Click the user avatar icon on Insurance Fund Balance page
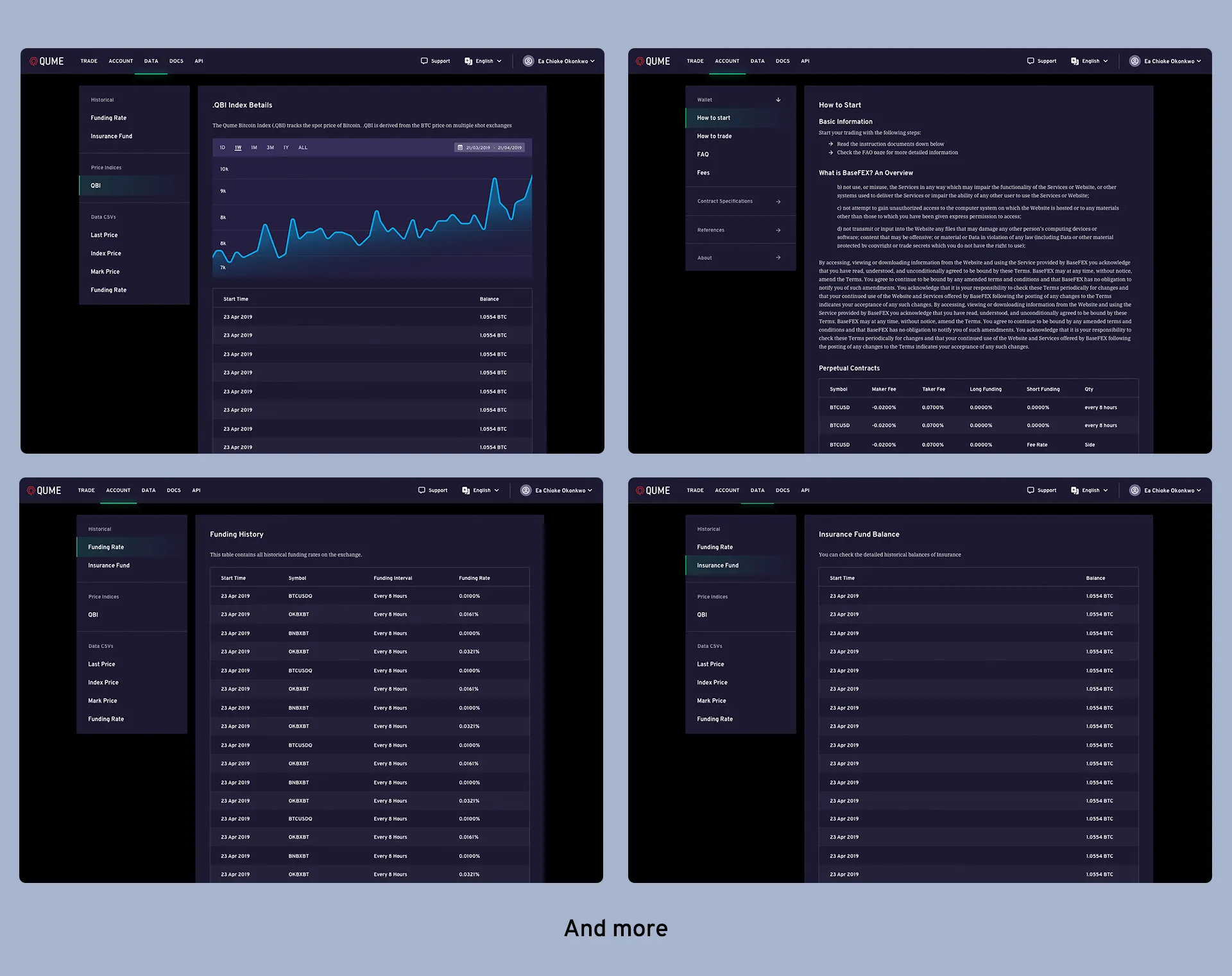1232x976 pixels. pos(1134,490)
